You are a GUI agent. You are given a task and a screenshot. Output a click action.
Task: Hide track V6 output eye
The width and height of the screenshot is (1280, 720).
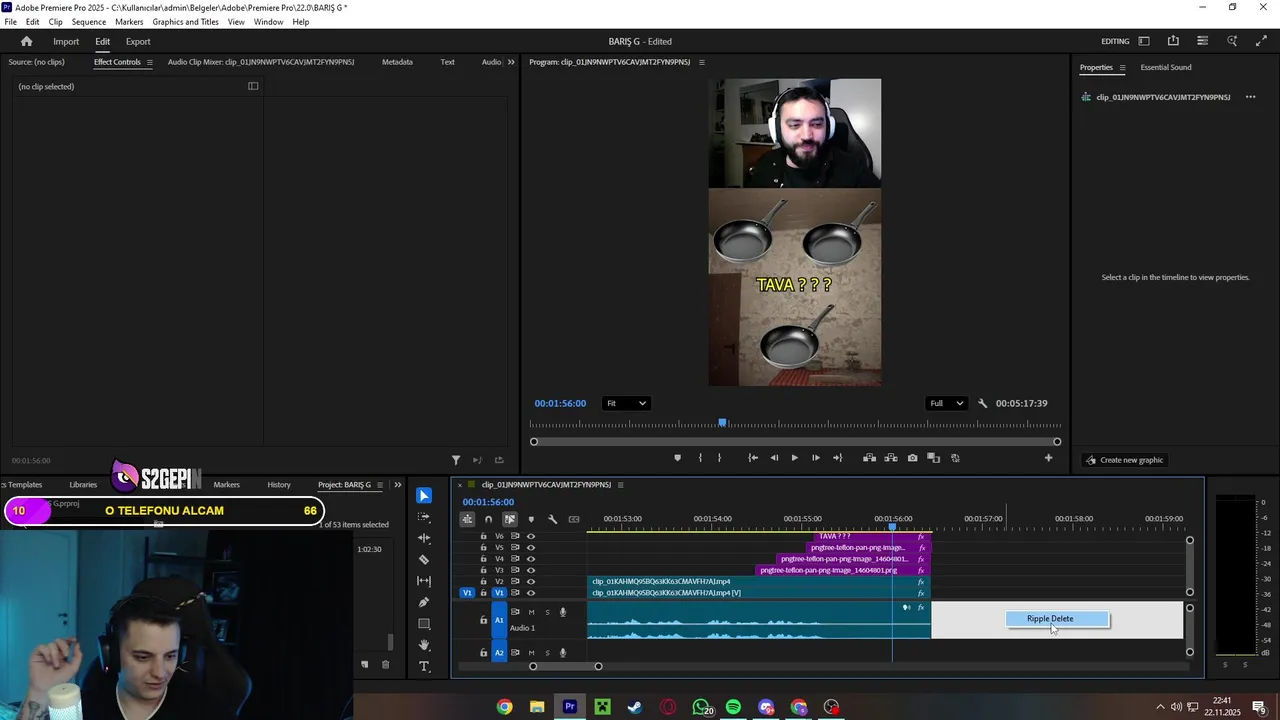coord(531,536)
